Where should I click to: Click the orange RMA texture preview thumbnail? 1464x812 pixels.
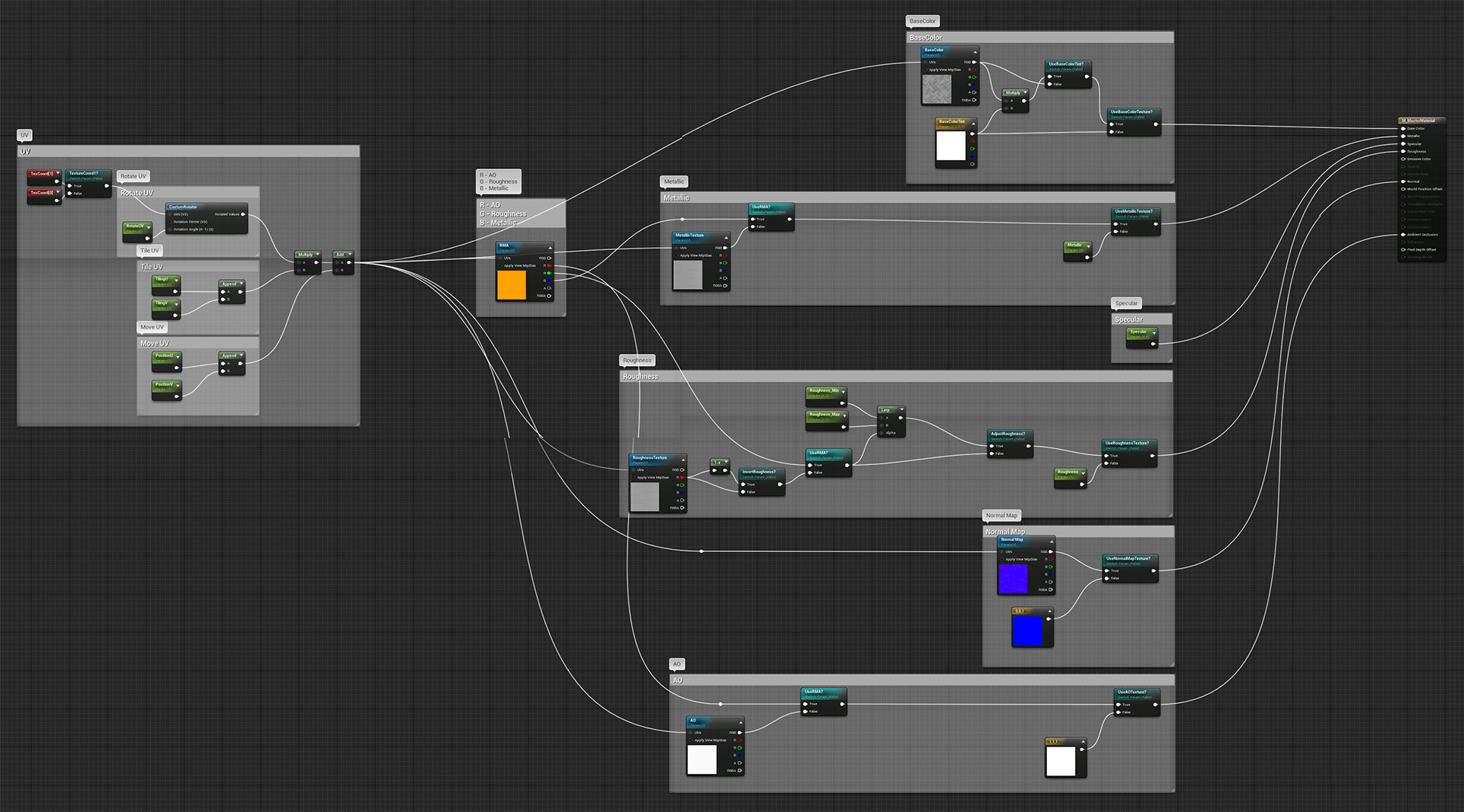pyautogui.click(x=511, y=285)
